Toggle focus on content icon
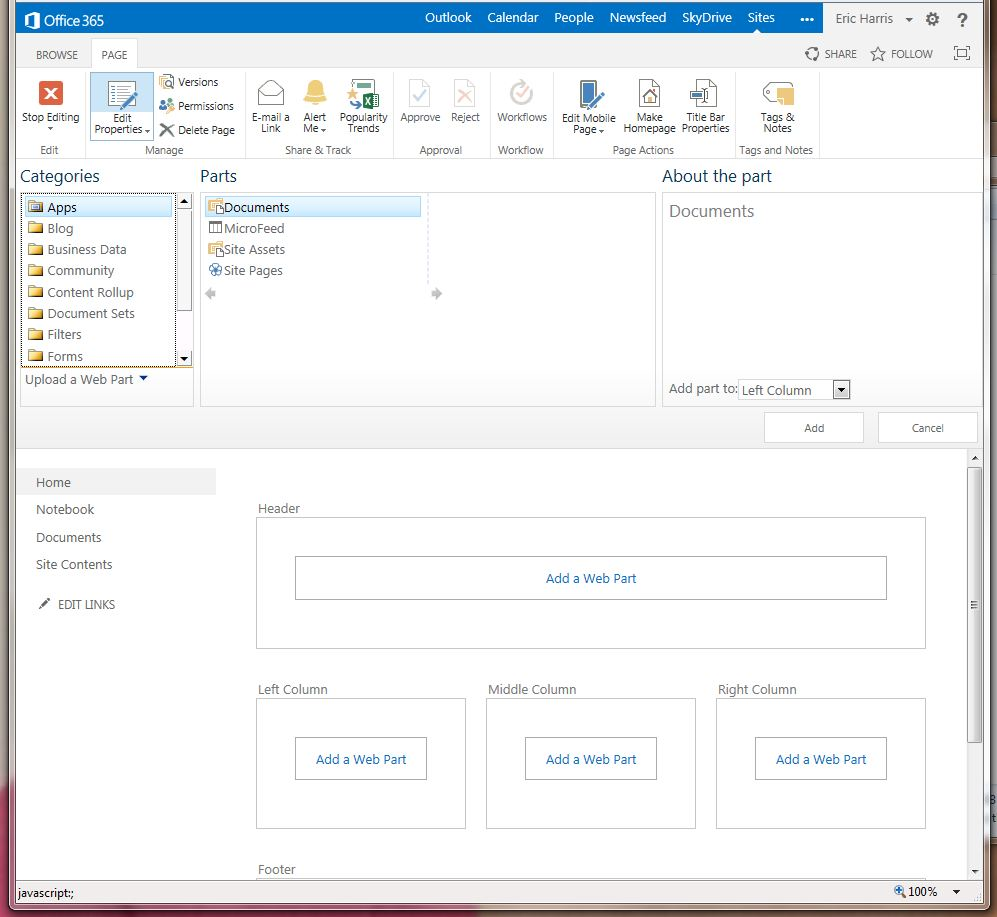Viewport: 997px width, 917px height. pos(962,53)
